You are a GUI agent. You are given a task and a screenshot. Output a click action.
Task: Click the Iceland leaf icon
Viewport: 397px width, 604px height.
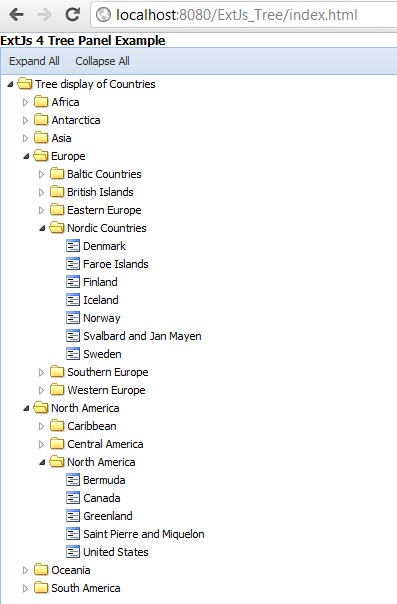(73, 300)
